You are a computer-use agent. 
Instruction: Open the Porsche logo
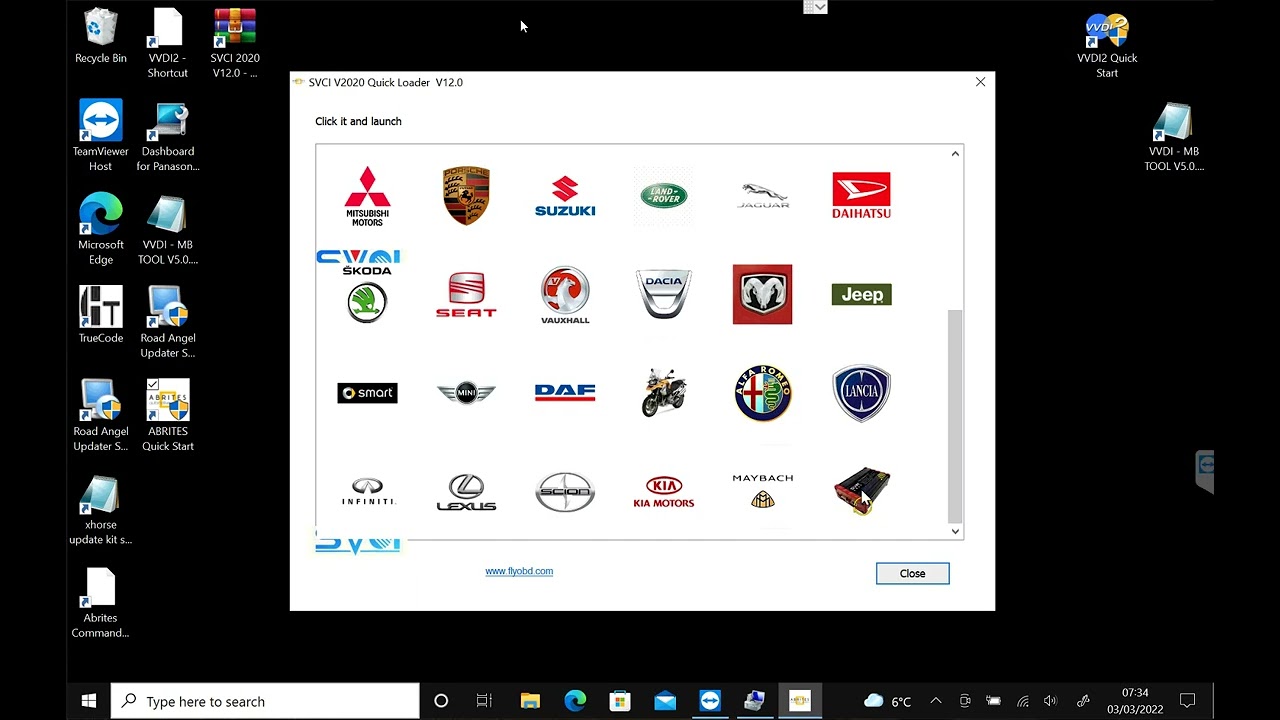click(x=466, y=196)
